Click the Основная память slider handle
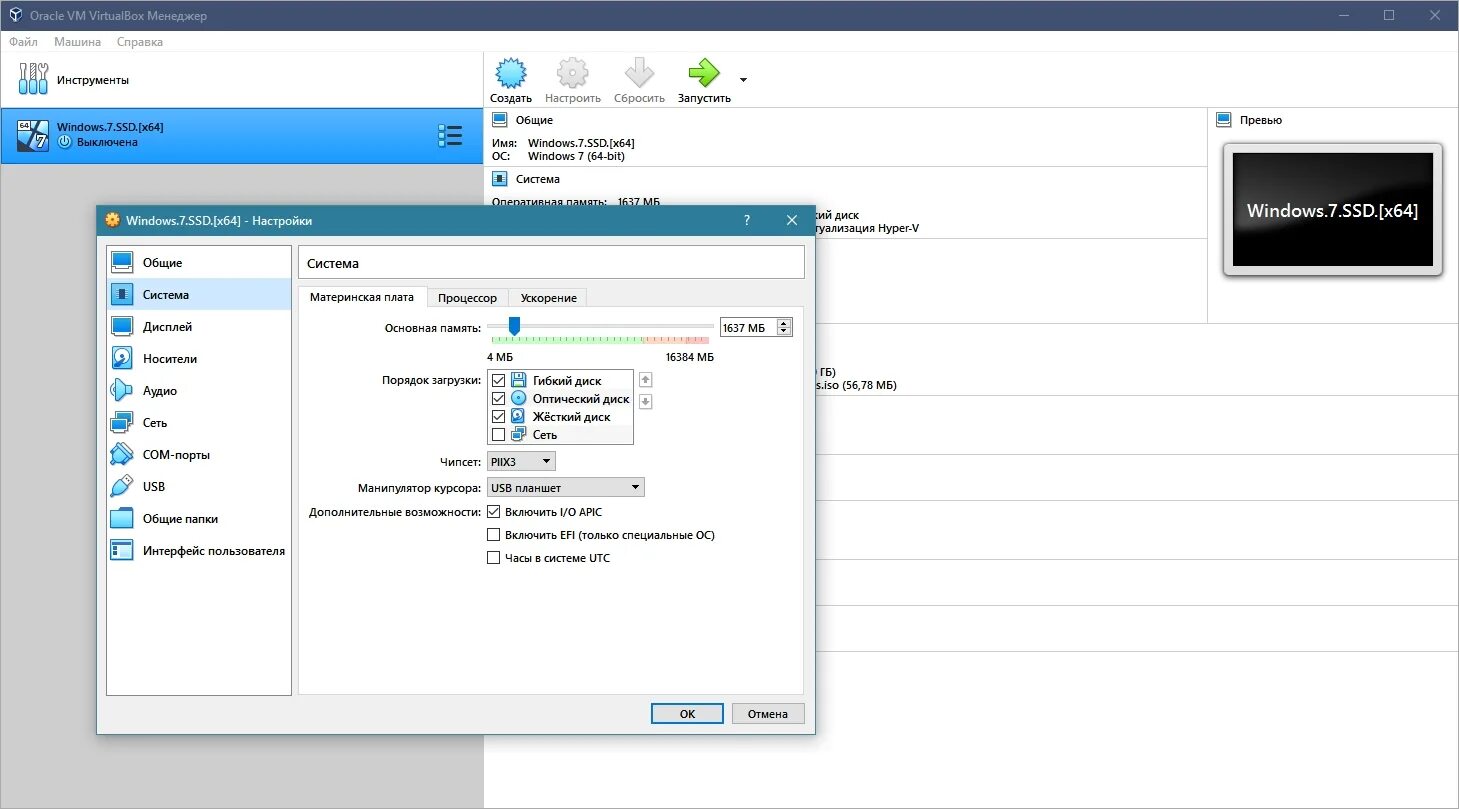 point(514,326)
